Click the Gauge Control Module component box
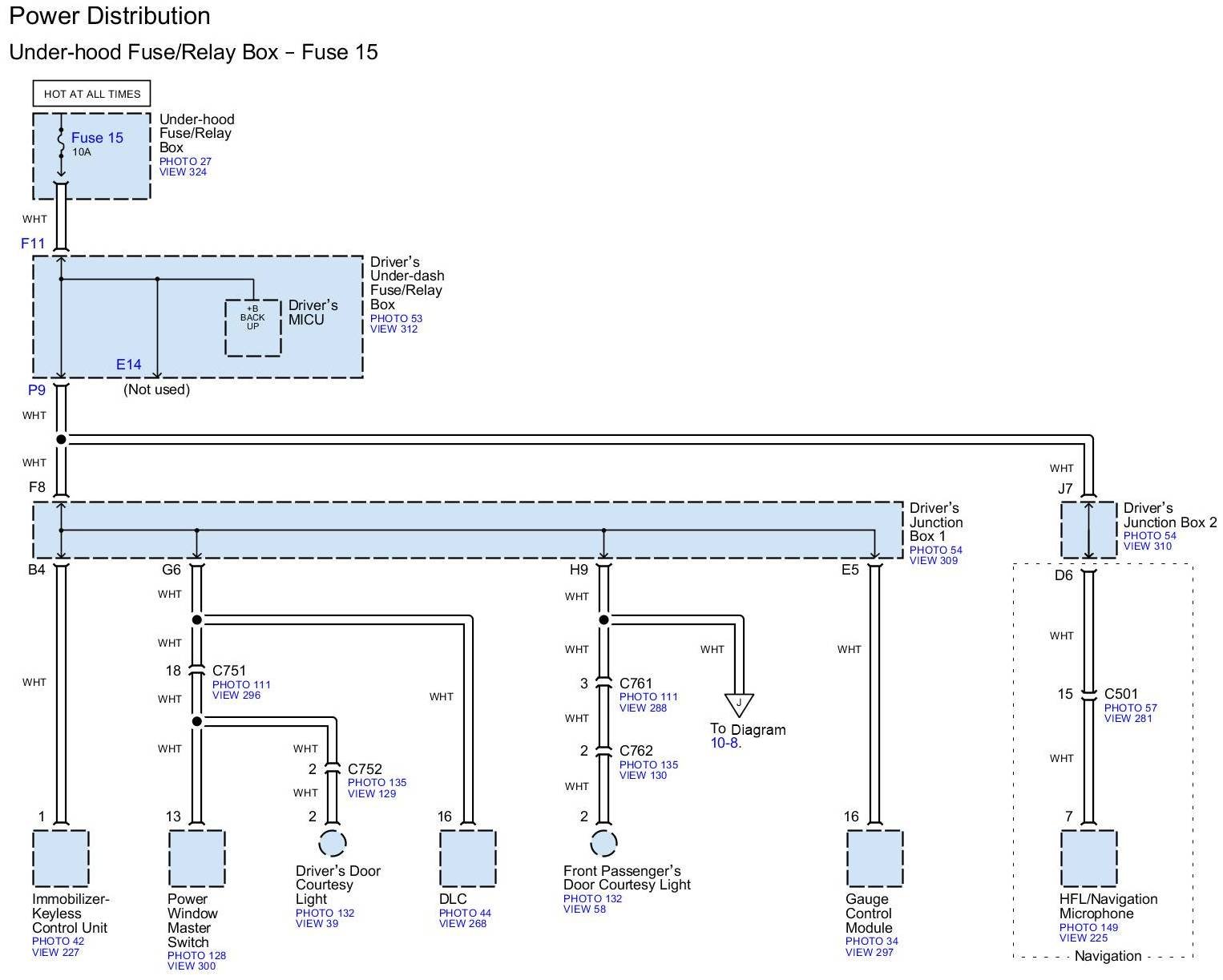1223x980 pixels. point(874,858)
